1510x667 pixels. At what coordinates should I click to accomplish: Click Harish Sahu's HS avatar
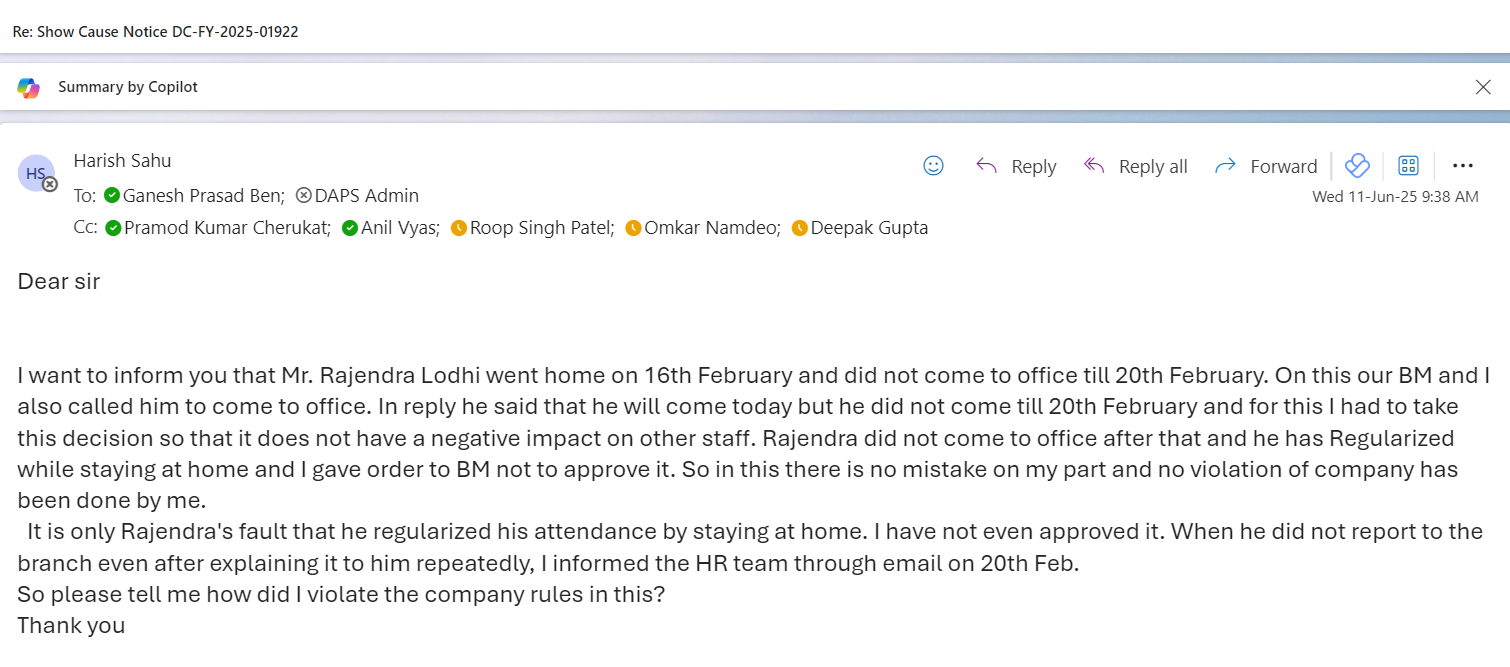[x=36, y=173]
